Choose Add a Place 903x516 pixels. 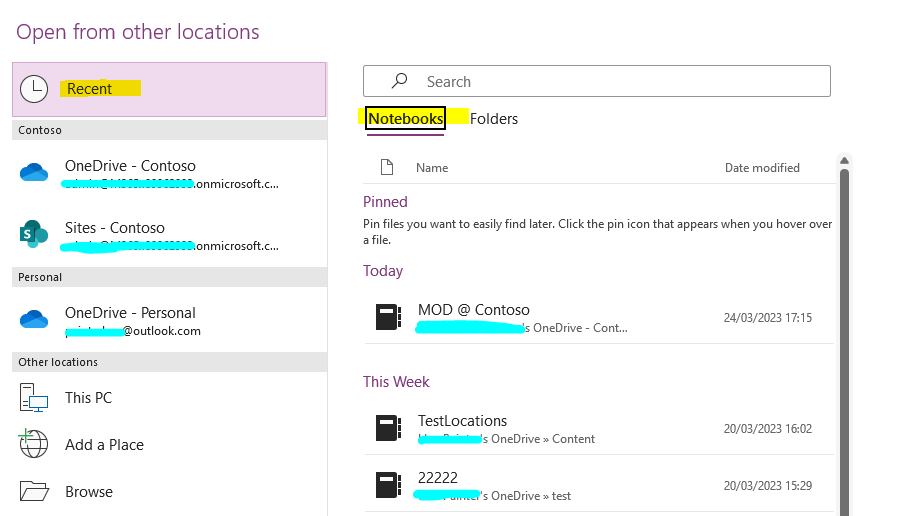[x=169, y=445]
